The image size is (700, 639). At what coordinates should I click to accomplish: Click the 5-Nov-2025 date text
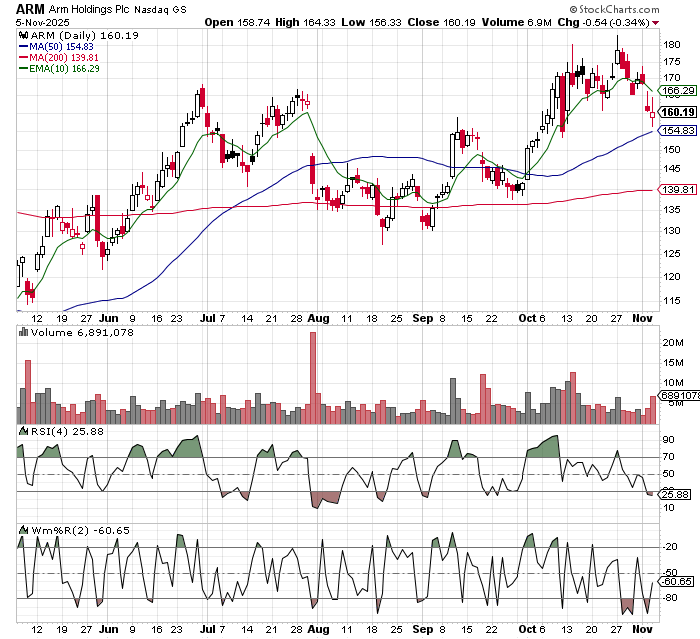click(x=42, y=22)
